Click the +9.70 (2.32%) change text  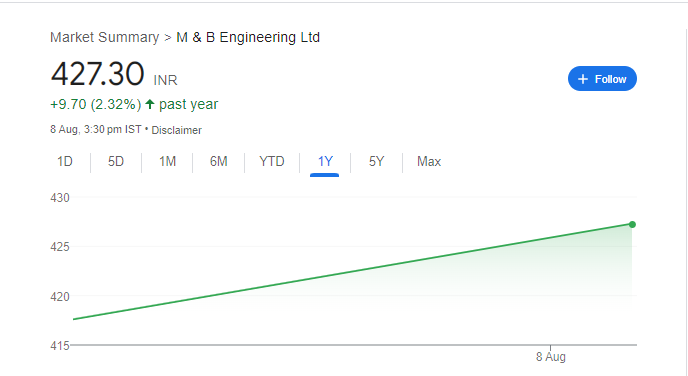[x=96, y=104]
